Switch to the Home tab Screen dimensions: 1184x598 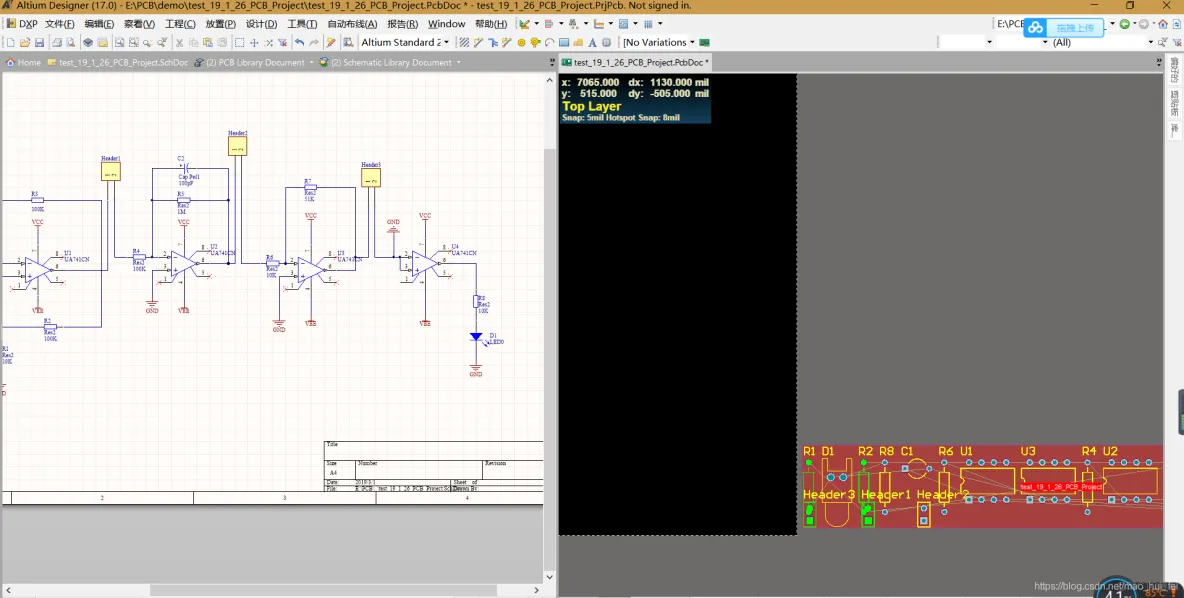23,62
